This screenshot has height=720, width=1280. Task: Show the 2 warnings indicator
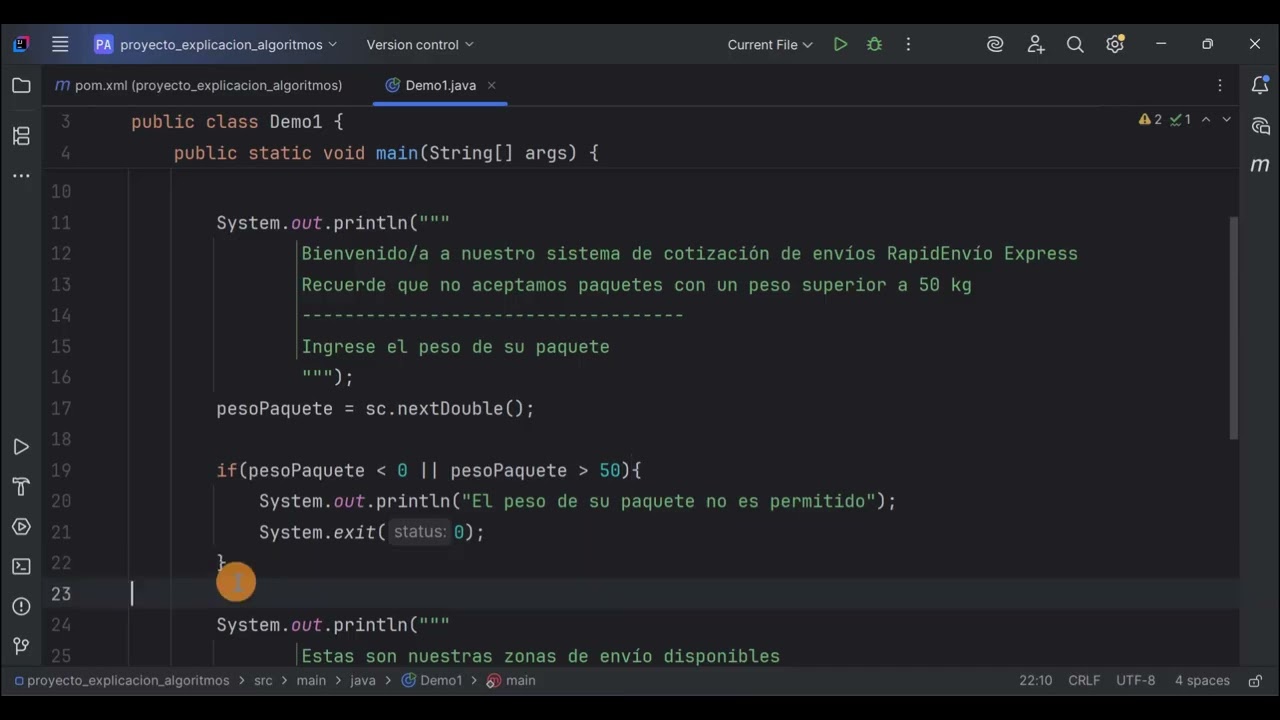pyautogui.click(x=1150, y=120)
